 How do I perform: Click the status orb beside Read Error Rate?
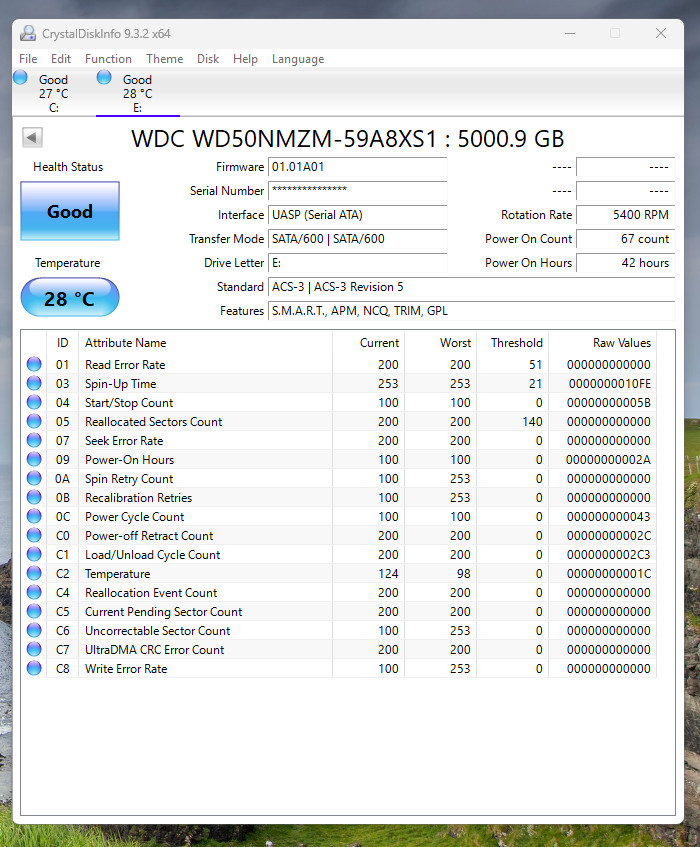click(x=34, y=364)
